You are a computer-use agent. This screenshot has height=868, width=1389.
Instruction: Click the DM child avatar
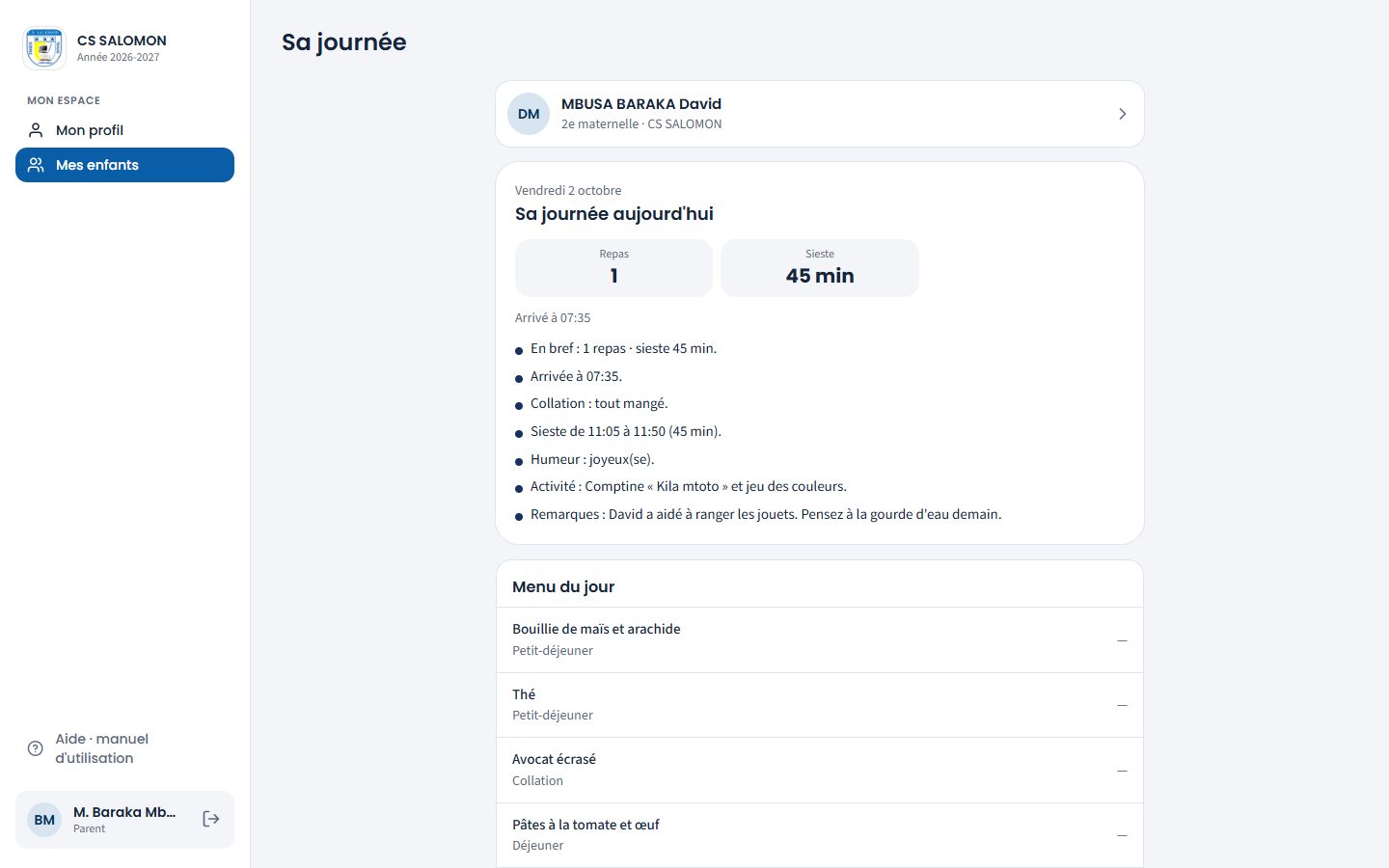529,114
